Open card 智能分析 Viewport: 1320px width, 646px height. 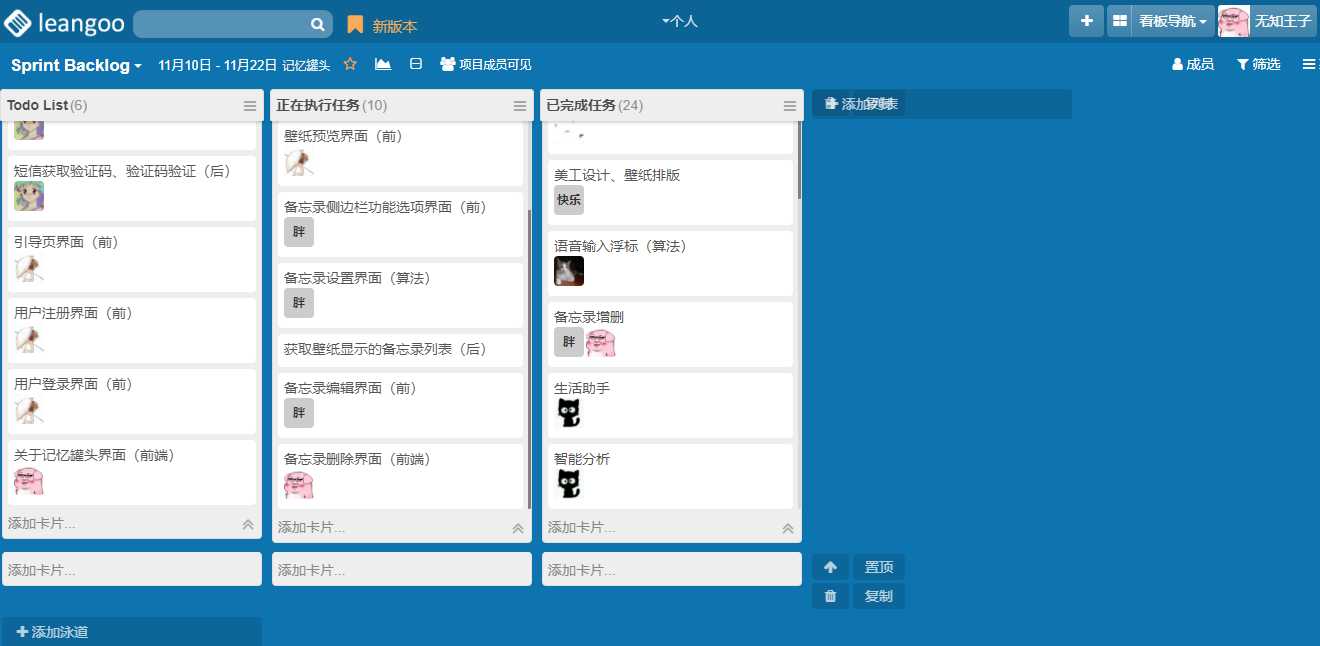point(670,476)
